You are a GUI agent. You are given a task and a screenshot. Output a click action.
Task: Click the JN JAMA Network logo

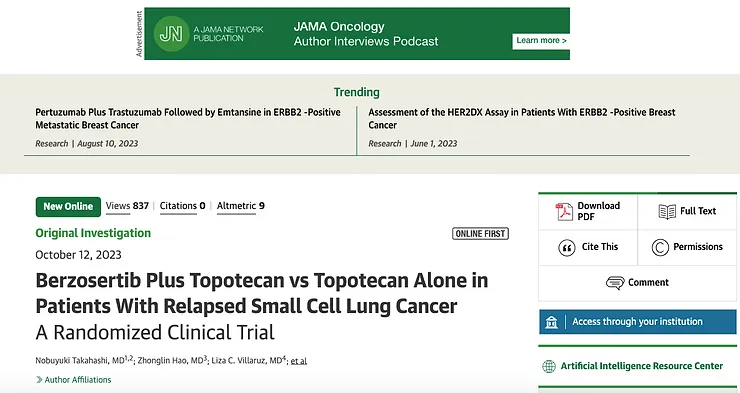[171, 33]
